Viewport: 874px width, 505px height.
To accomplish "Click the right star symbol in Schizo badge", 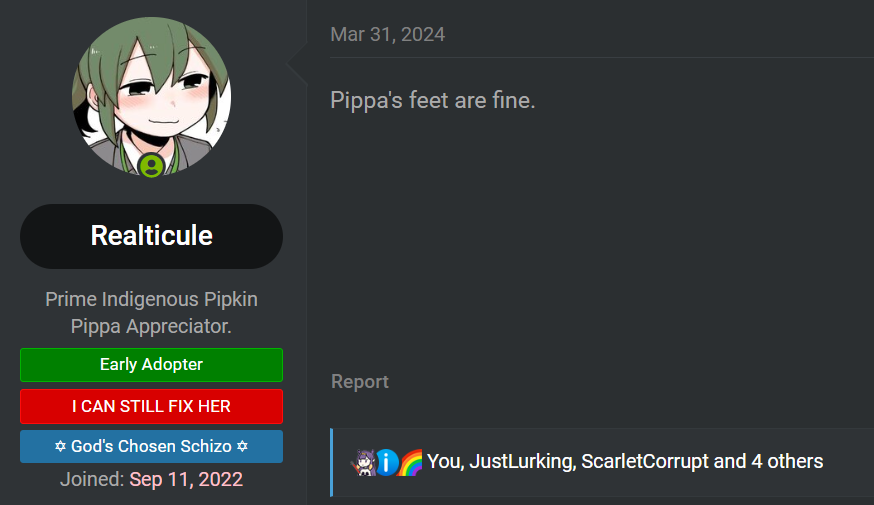I will click(242, 446).
